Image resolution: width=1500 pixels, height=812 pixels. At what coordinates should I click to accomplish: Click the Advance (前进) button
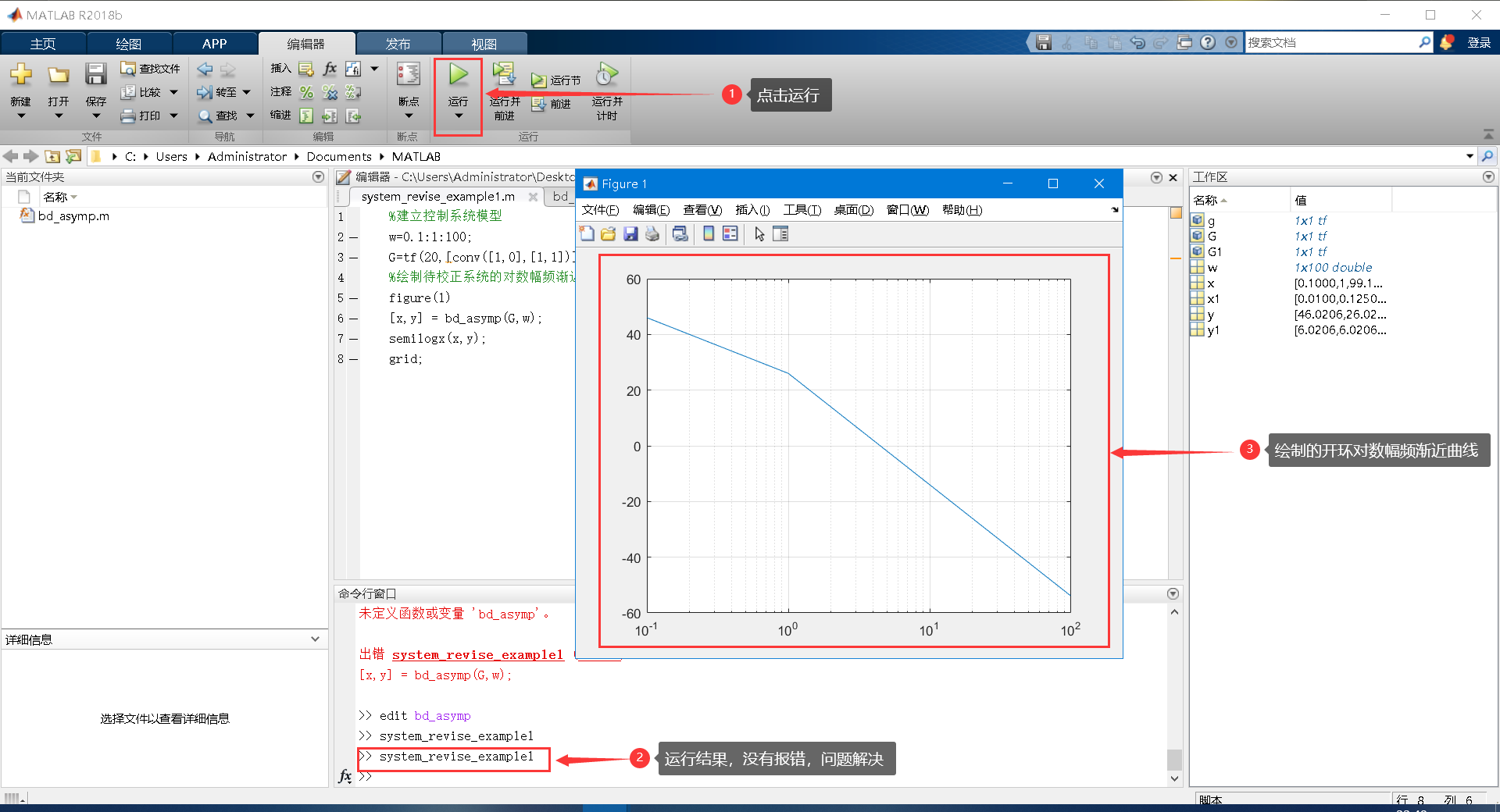pyautogui.click(x=552, y=104)
